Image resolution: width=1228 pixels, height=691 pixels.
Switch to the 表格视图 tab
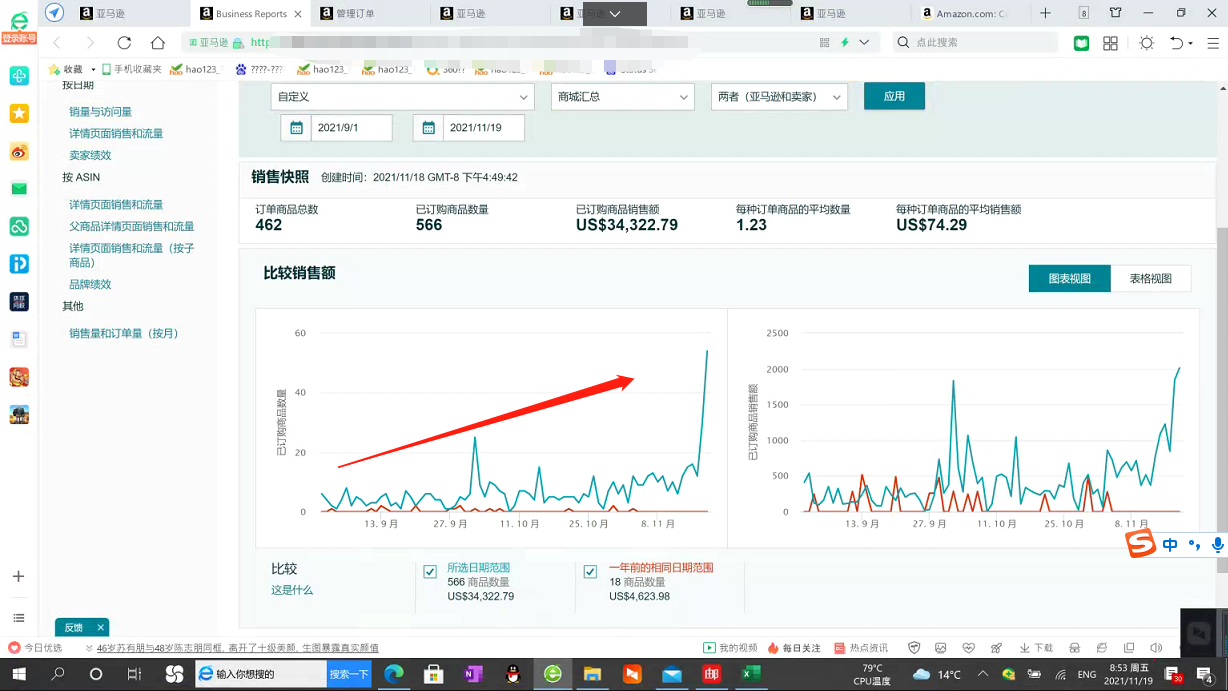tap(1151, 279)
